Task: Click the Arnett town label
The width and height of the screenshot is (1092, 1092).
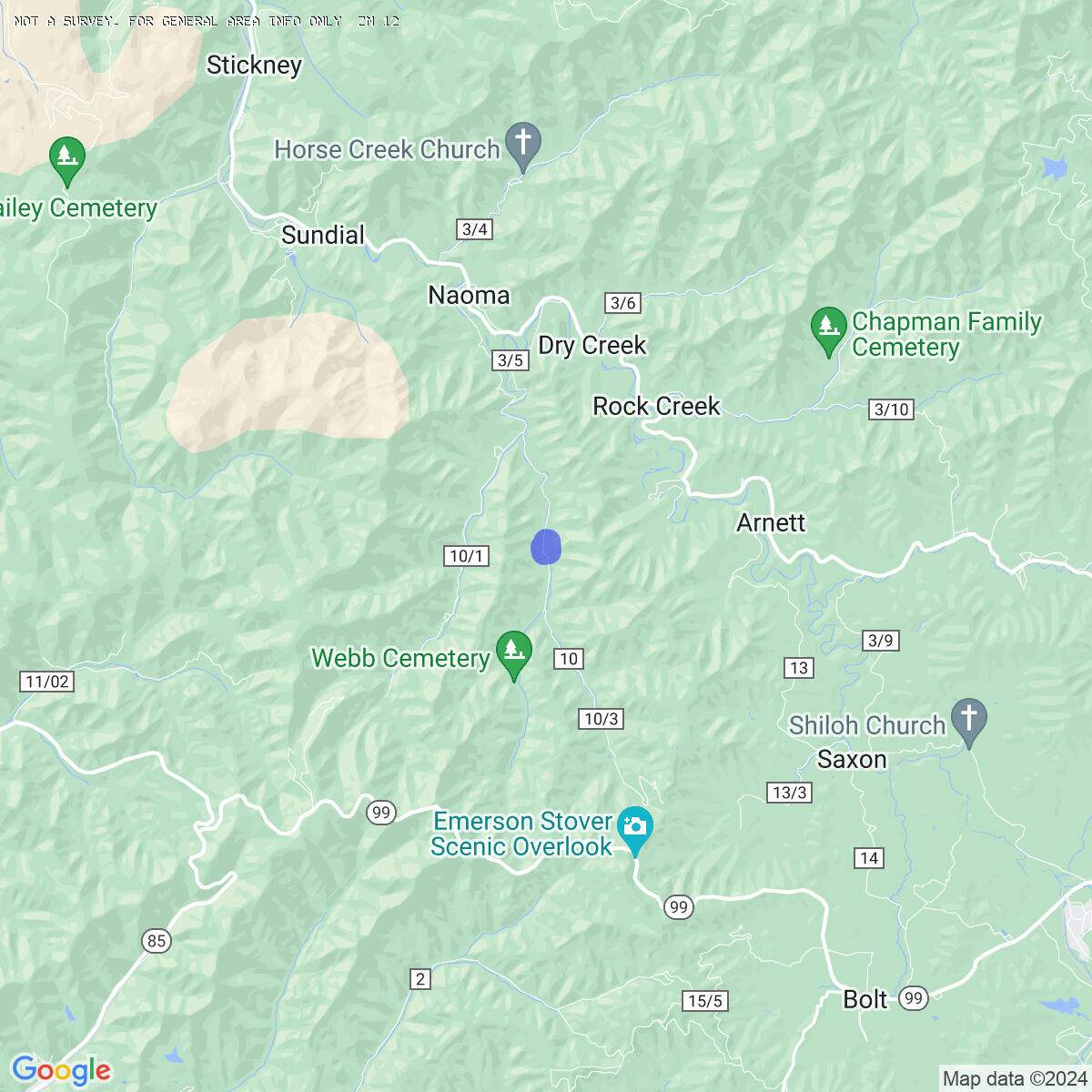Action: coord(771,522)
